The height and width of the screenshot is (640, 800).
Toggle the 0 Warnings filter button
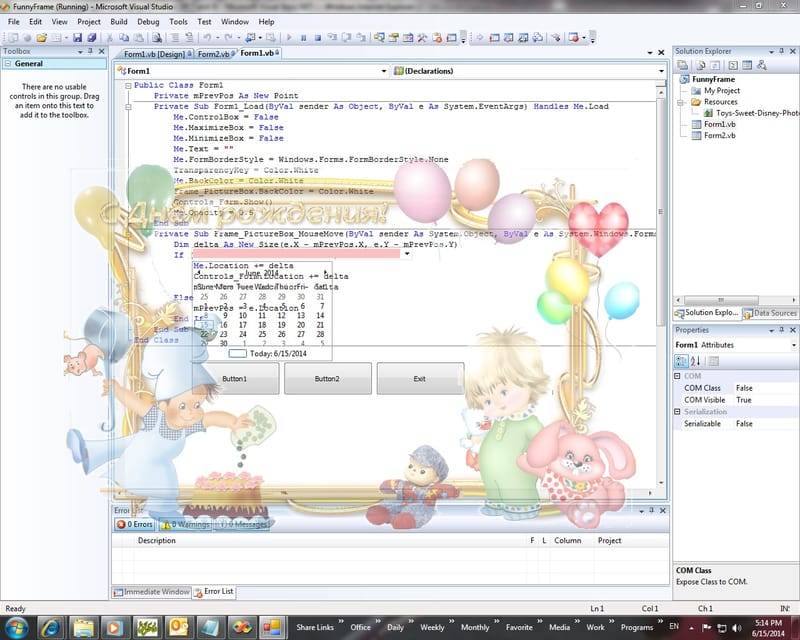tap(186, 524)
